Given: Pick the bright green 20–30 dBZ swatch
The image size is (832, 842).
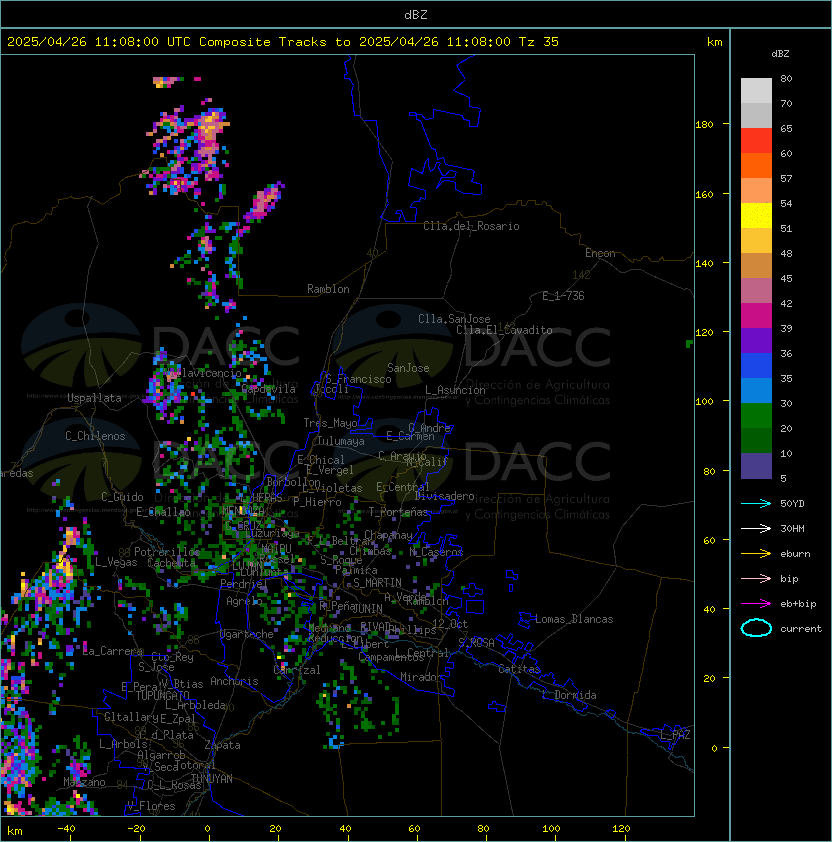Looking at the screenshot, I should click(x=756, y=416).
